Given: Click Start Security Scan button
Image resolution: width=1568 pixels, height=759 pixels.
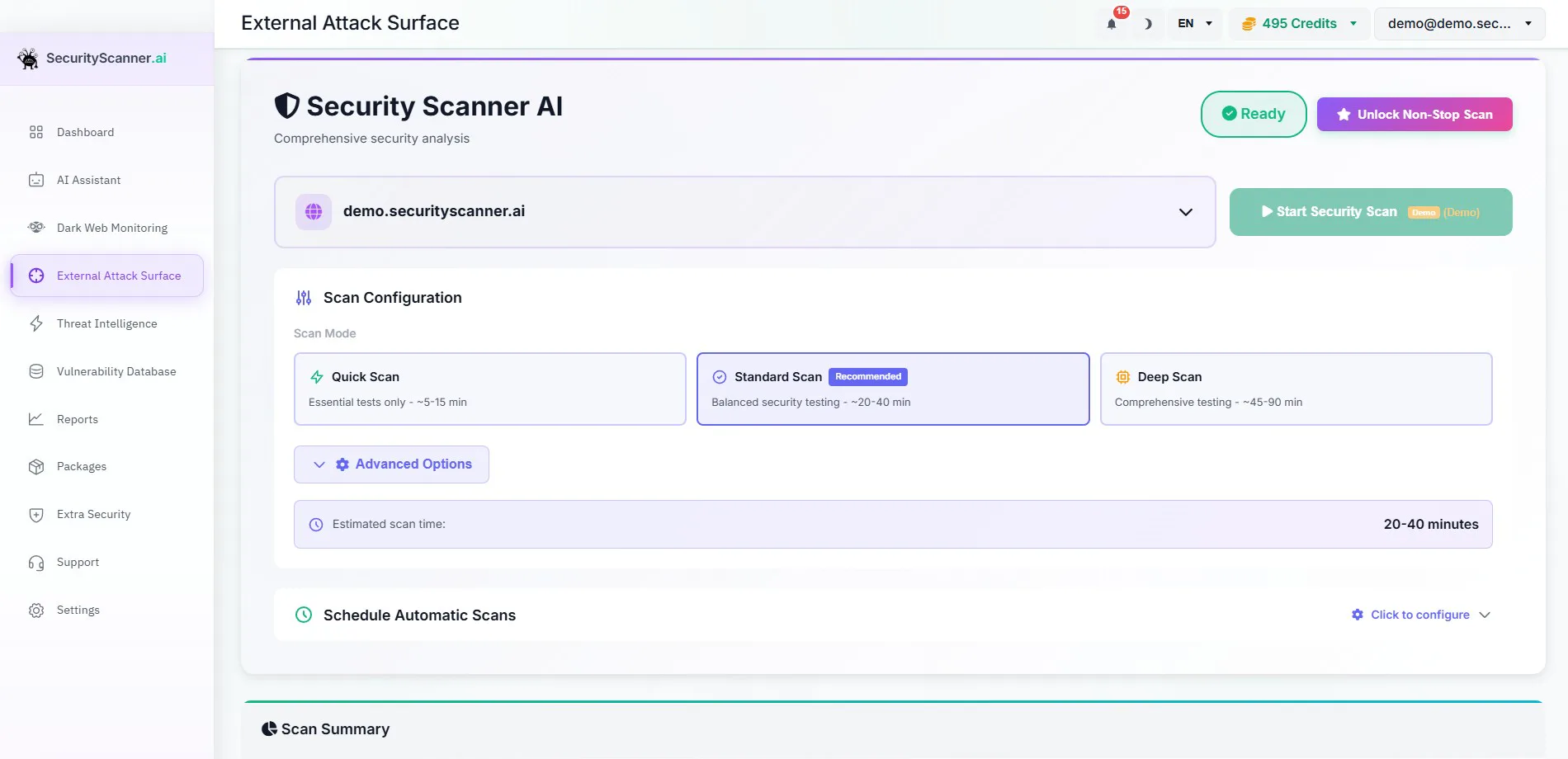Looking at the screenshot, I should click(x=1371, y=212).
